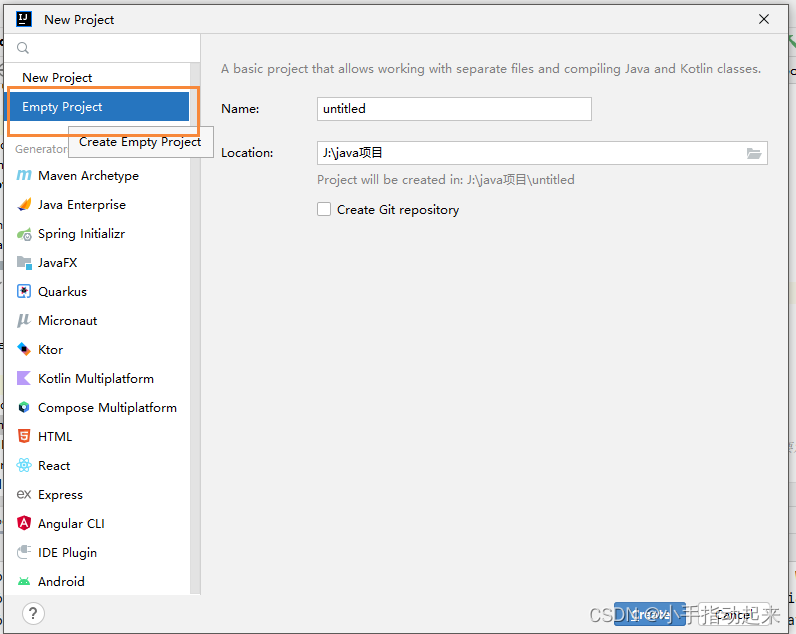Screen dimensions: 796x634
Task: Click the Maven Archetype icon
Action: 24,176
